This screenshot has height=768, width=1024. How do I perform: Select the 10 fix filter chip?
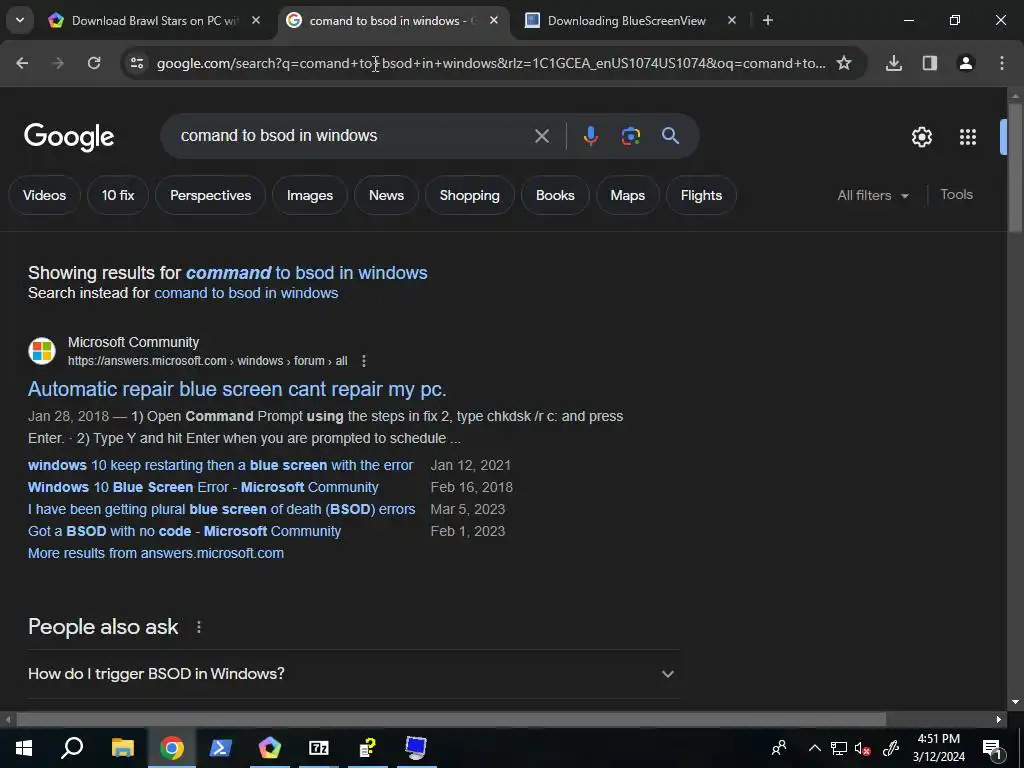click(118, 195)
